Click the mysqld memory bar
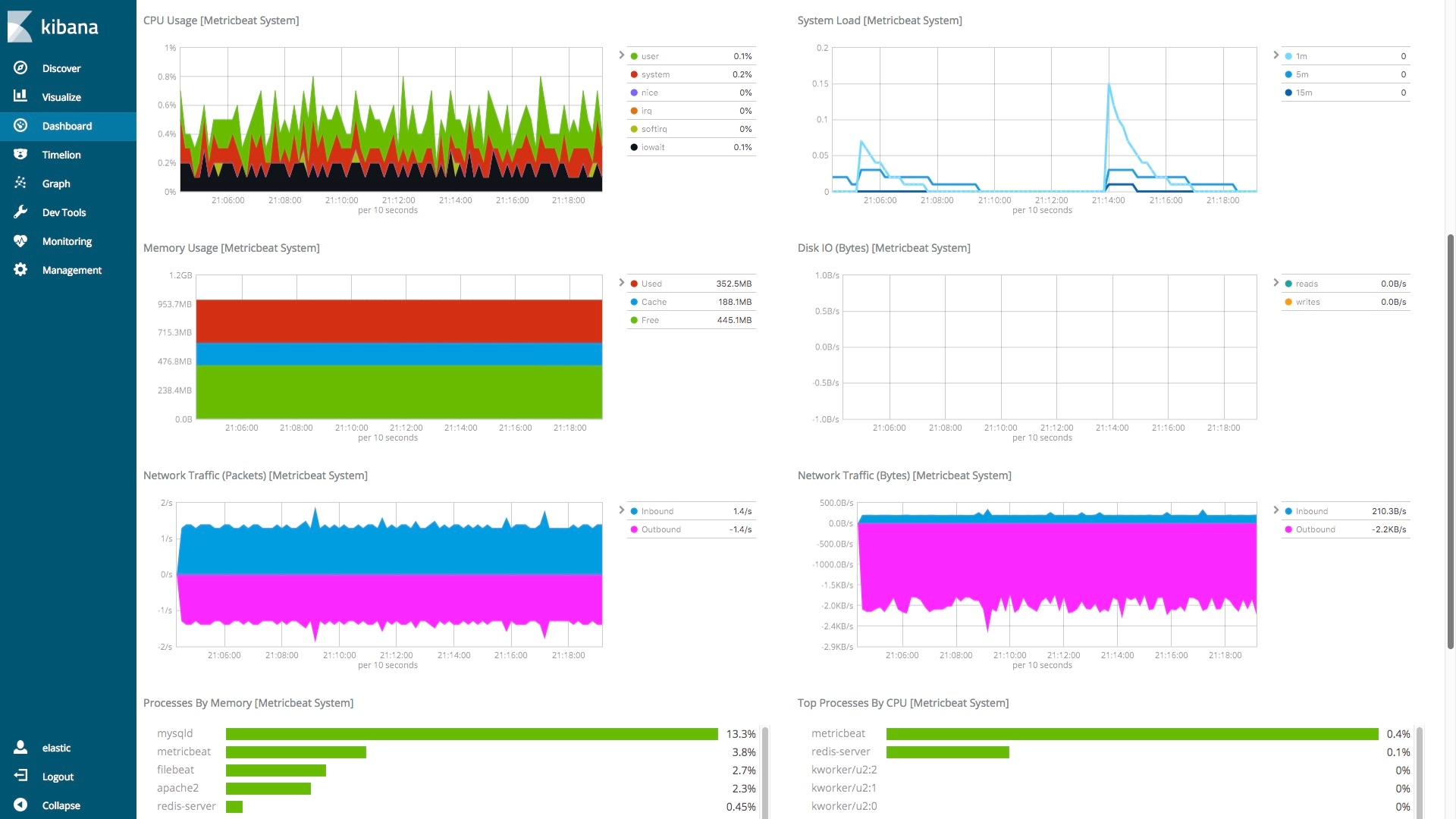 pyautogui.click(x=472, y=734)
